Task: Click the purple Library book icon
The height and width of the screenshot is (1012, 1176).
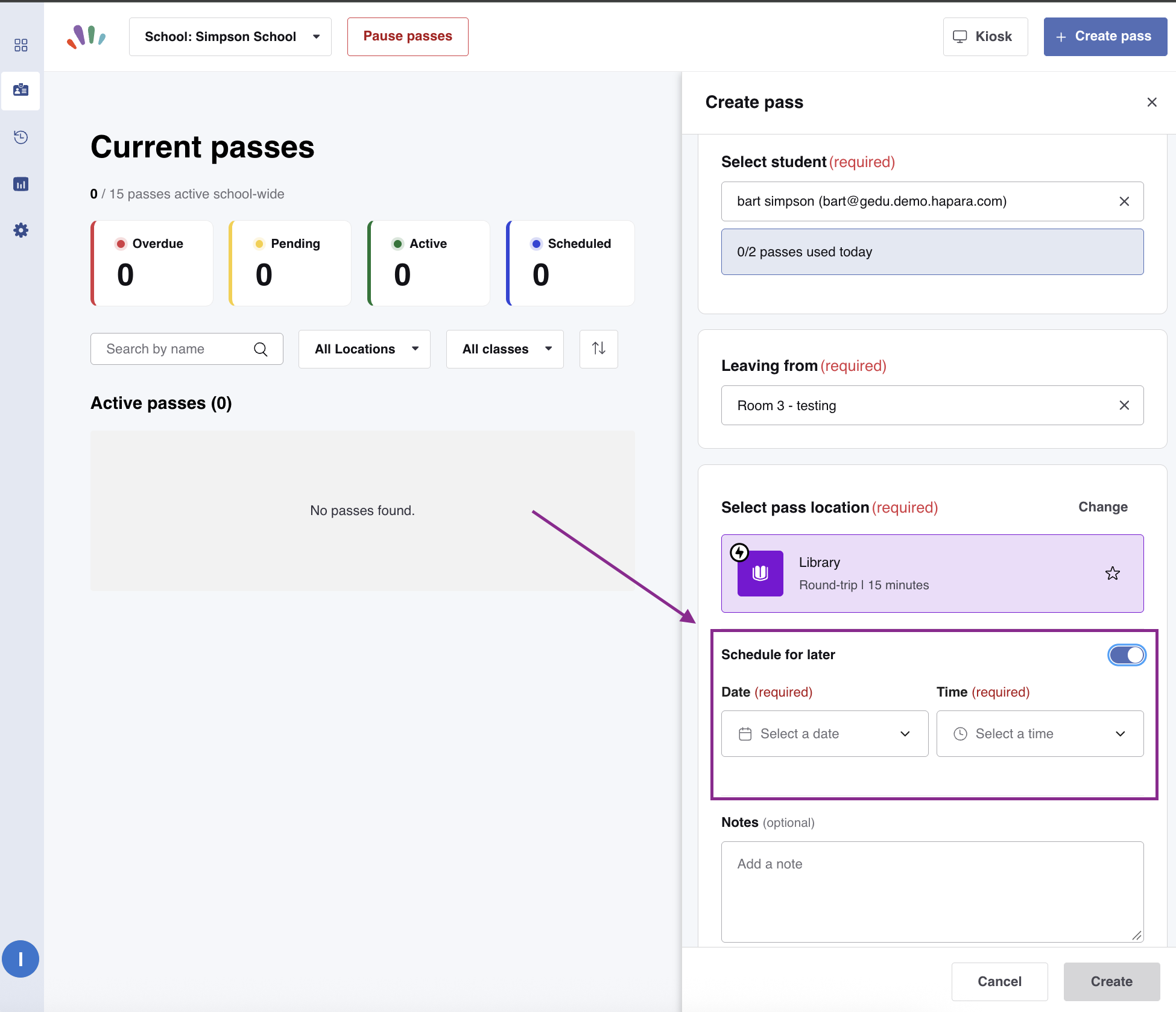Action: (760, 574)
